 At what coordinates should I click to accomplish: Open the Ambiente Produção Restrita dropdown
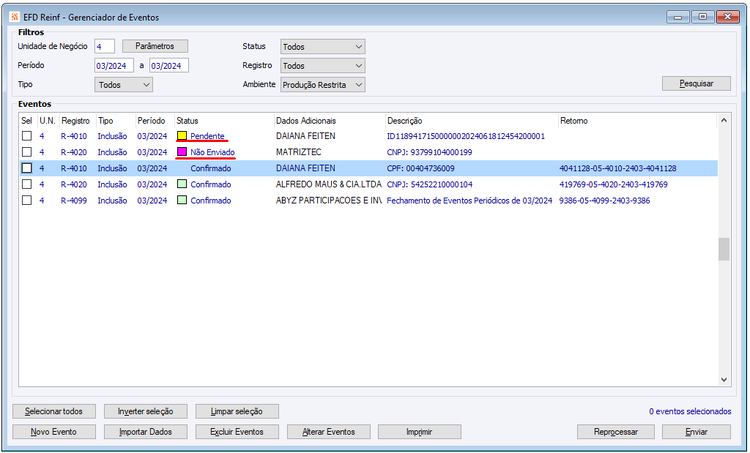click(323, 85)
